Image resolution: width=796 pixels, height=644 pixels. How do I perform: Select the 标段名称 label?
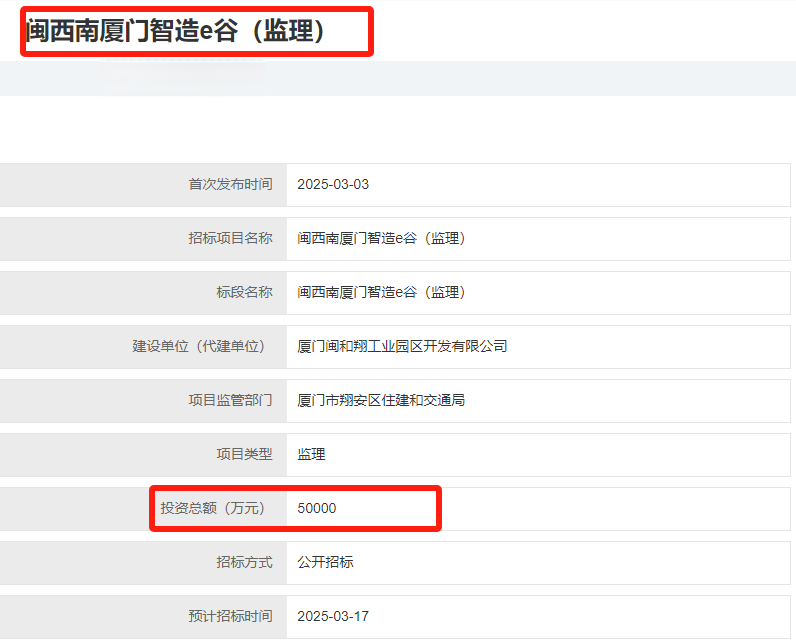click(245, 292)
